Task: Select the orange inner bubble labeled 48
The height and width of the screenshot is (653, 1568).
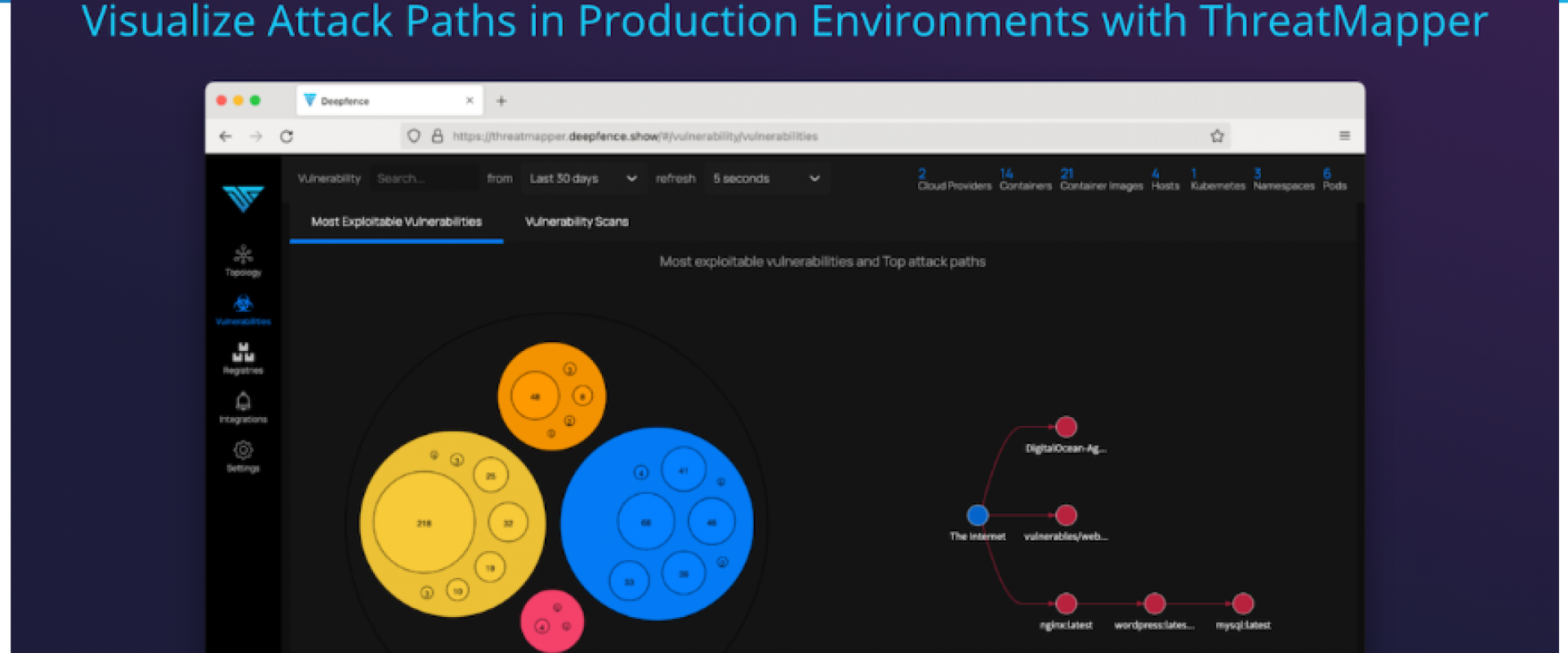Action: (535, 397)
